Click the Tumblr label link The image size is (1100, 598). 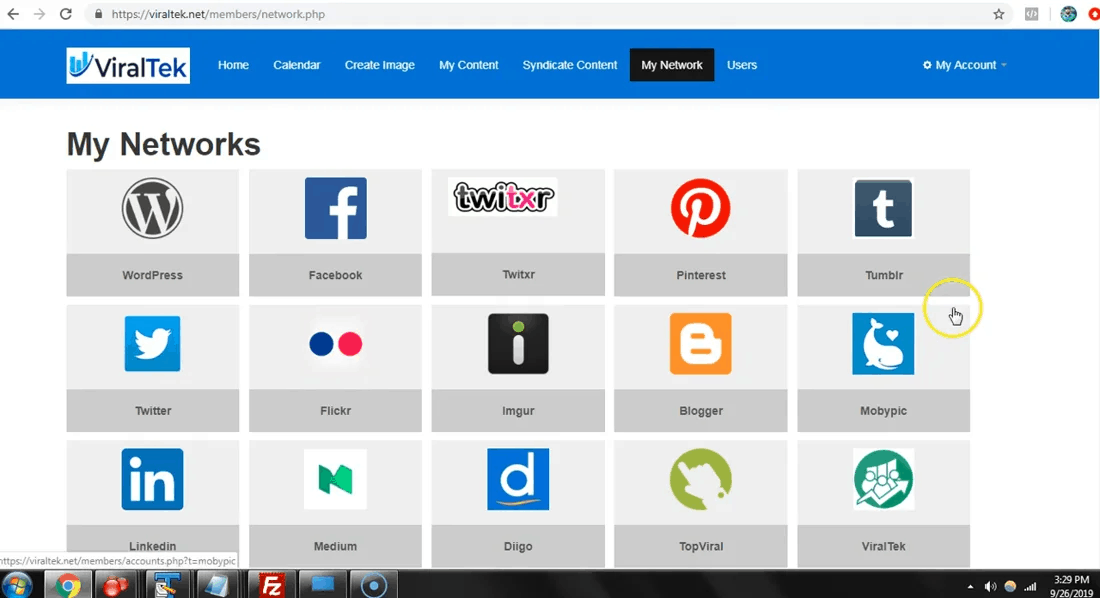tap(884, 275)
